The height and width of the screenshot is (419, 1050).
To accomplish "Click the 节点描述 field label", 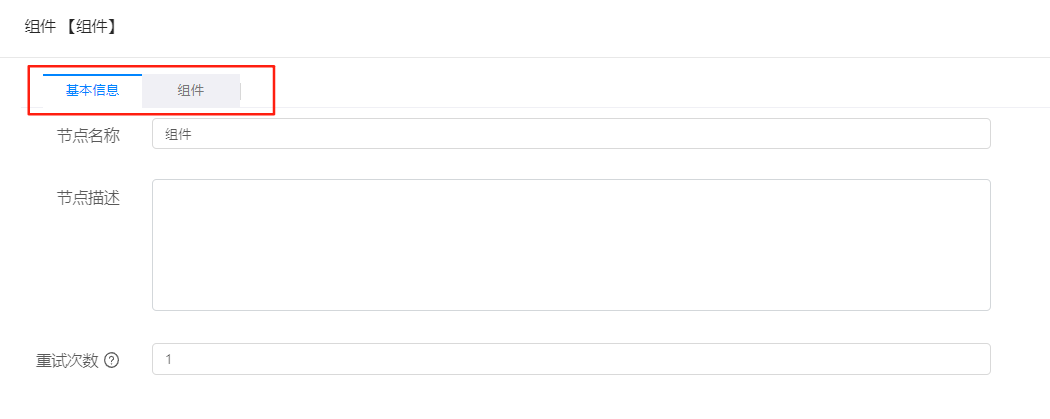I will [x=88, y=197].
